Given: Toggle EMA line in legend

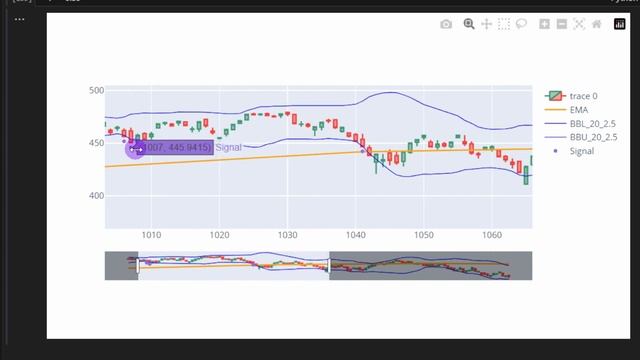Looking at the screenshot, I should (x=567, y=110).
